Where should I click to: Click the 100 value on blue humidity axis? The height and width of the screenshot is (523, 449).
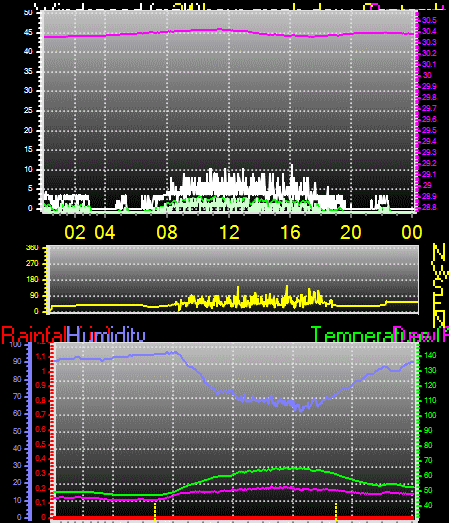click(x=16, y=345)
